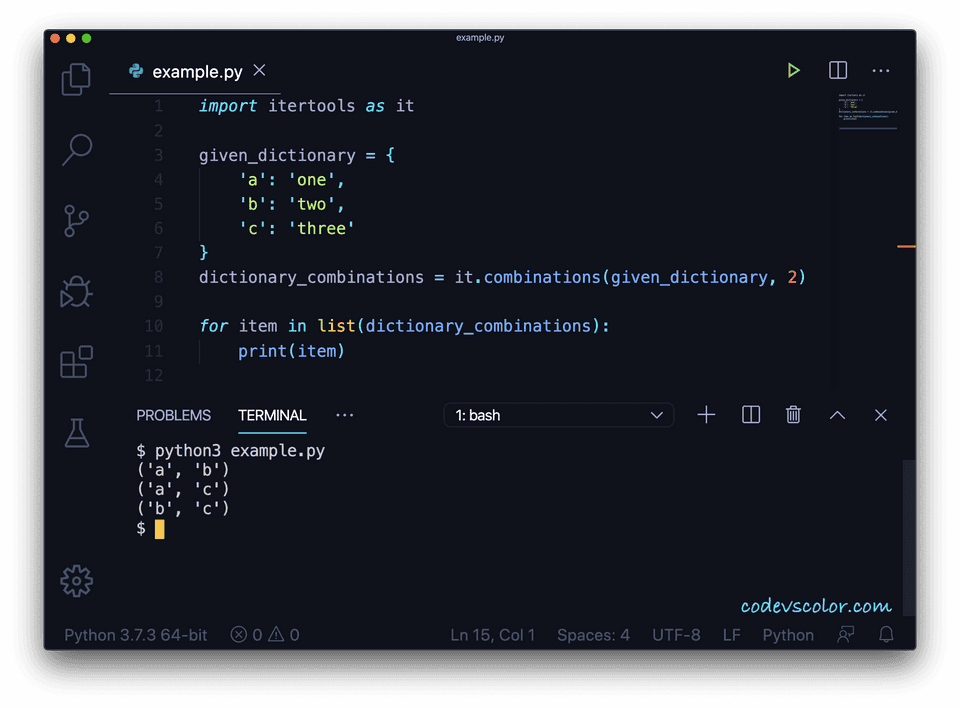Open Settings from the gear icon
960x708 pixels.
[x=76, y=581]
